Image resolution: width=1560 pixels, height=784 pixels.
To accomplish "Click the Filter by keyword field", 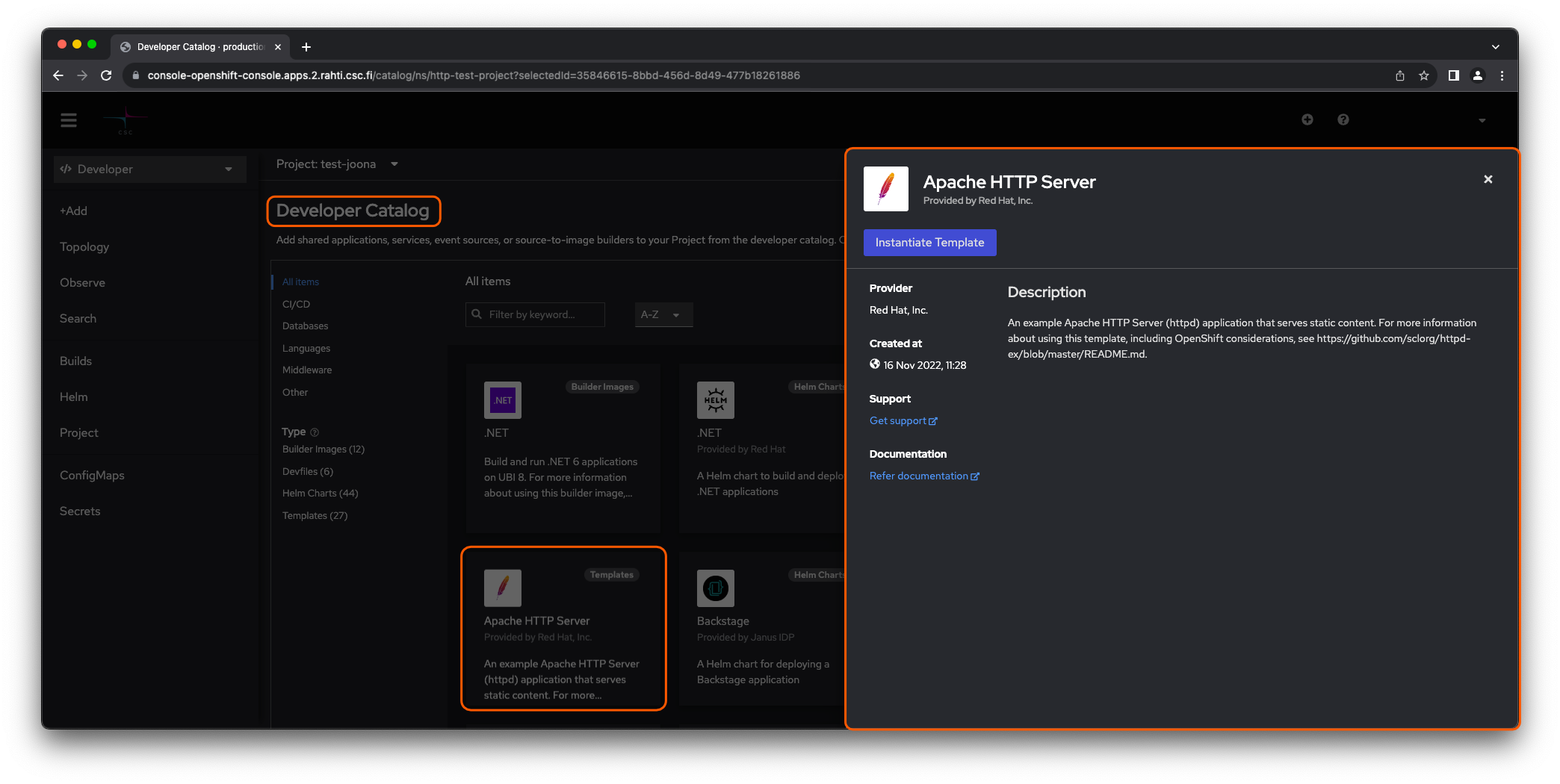I will coord(535,315).
